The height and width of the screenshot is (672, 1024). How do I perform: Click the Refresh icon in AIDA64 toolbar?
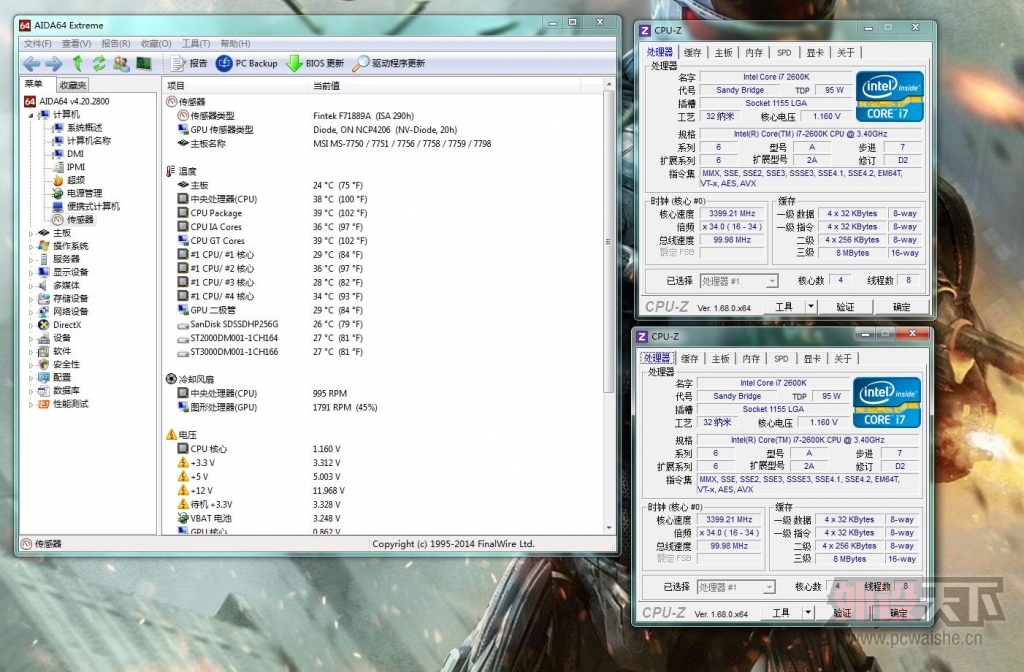tap(99, 63)
